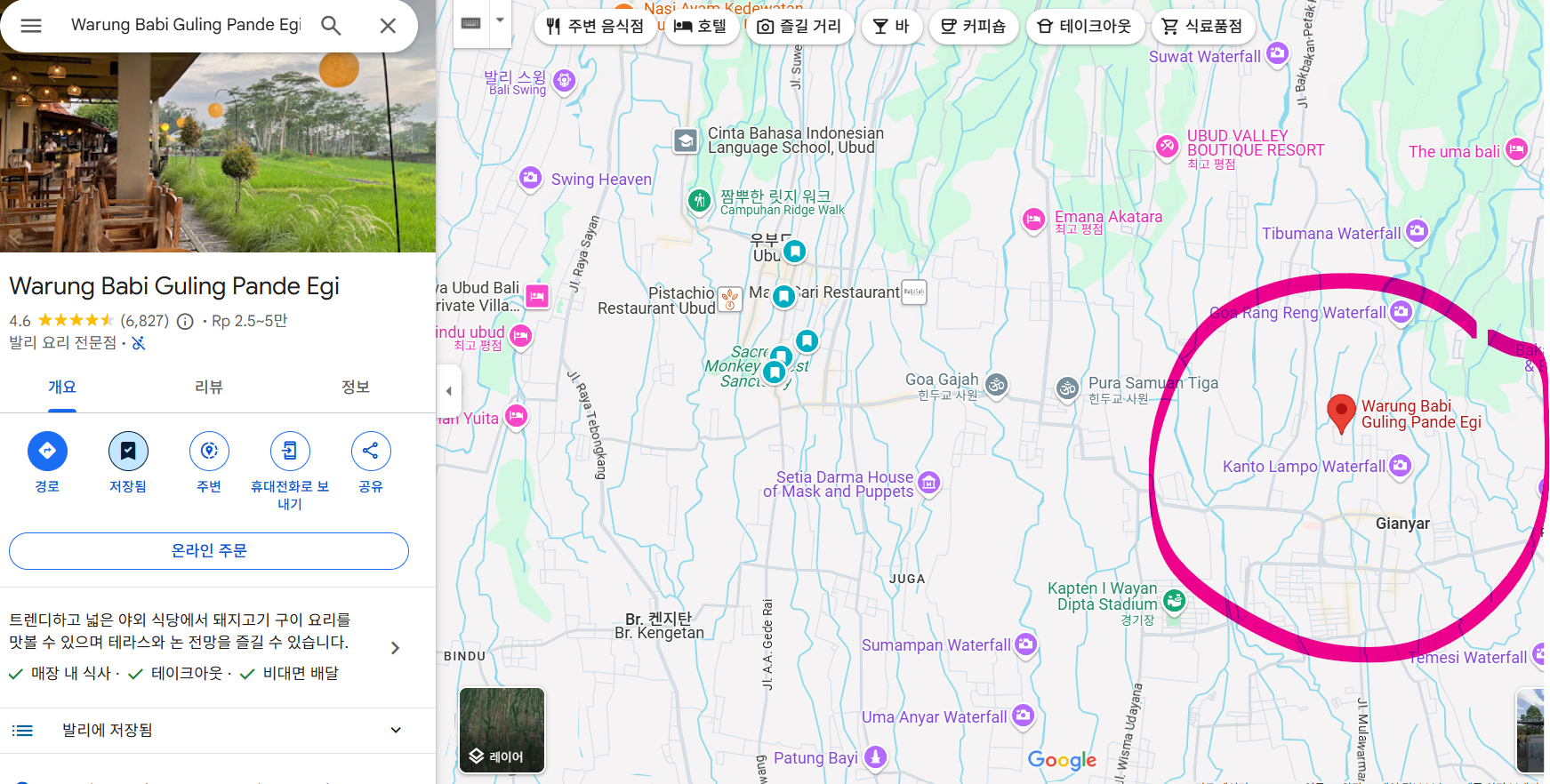Open the 레이어 layers thumbnail
Screen dimensions: 1550x784
pos(502,730)
